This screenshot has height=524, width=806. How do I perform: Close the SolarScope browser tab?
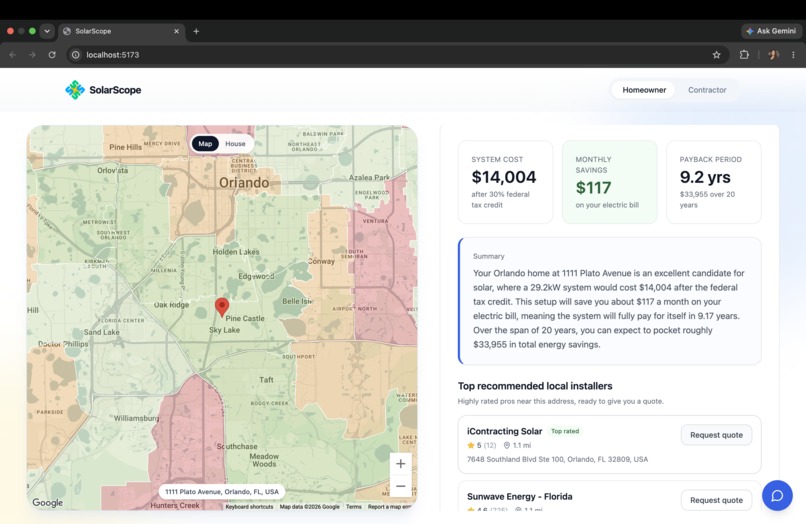[176, 31]
